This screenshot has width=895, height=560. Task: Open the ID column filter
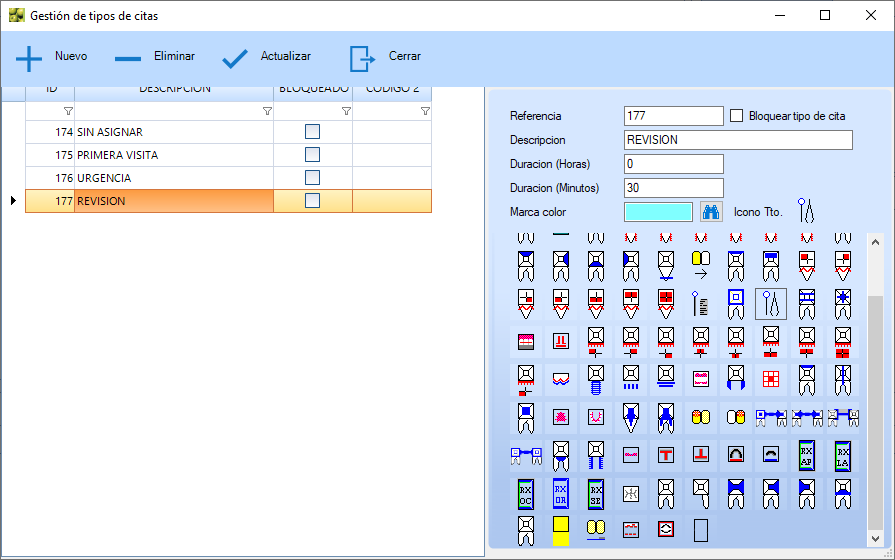click(68, 111)
